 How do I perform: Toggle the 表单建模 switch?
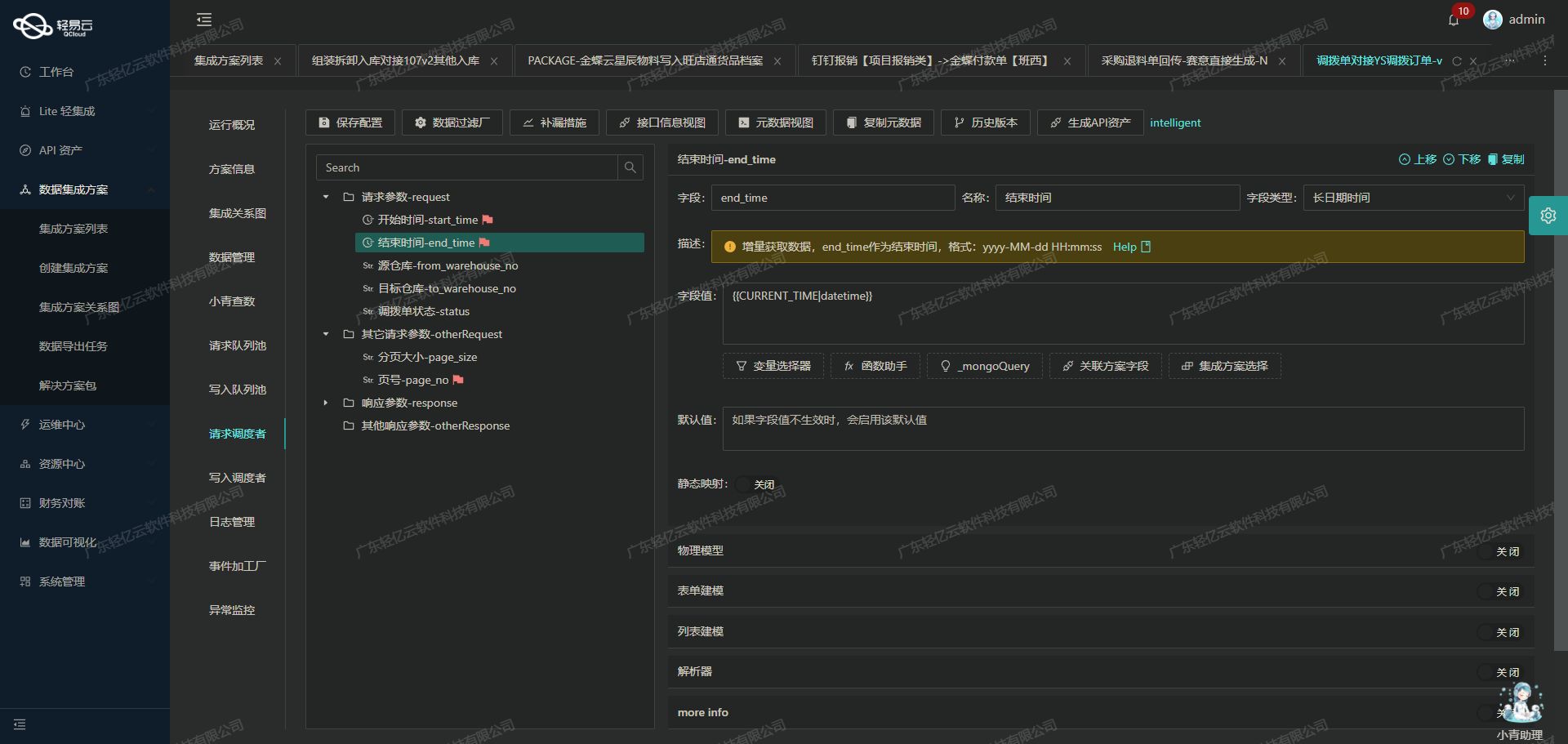pyautogui.click(x=1499, y=591)
